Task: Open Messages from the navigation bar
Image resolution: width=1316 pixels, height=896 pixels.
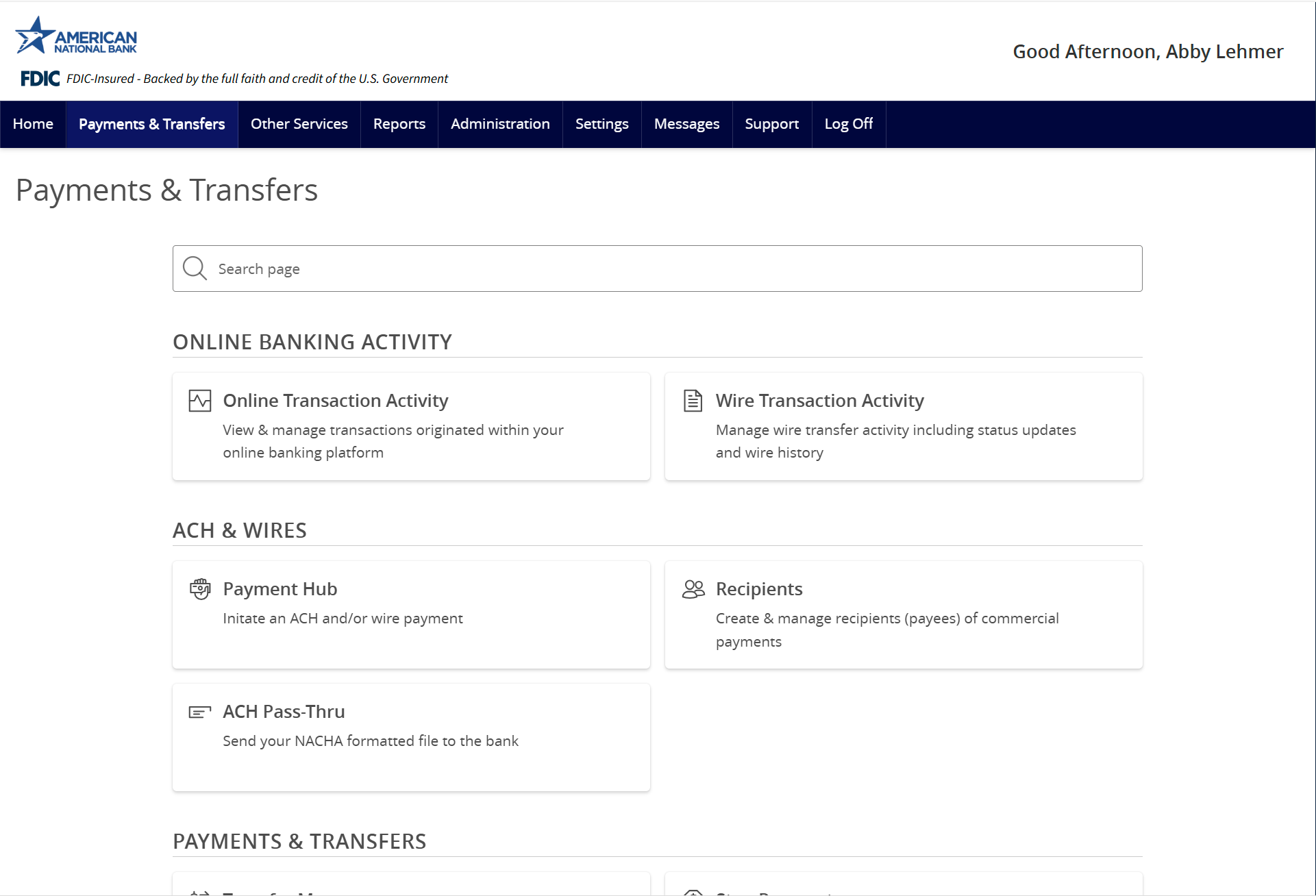Action: [686, 124]
